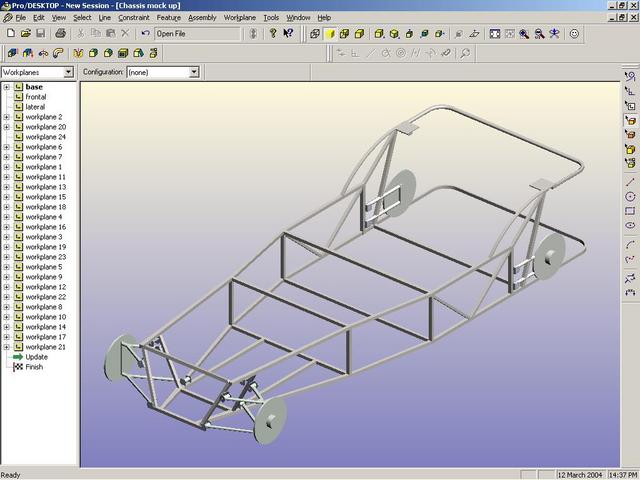Click the isometric view cube icon
This screenshot has width=640, height=480.
pyautogui.click(x=394, y=33)
